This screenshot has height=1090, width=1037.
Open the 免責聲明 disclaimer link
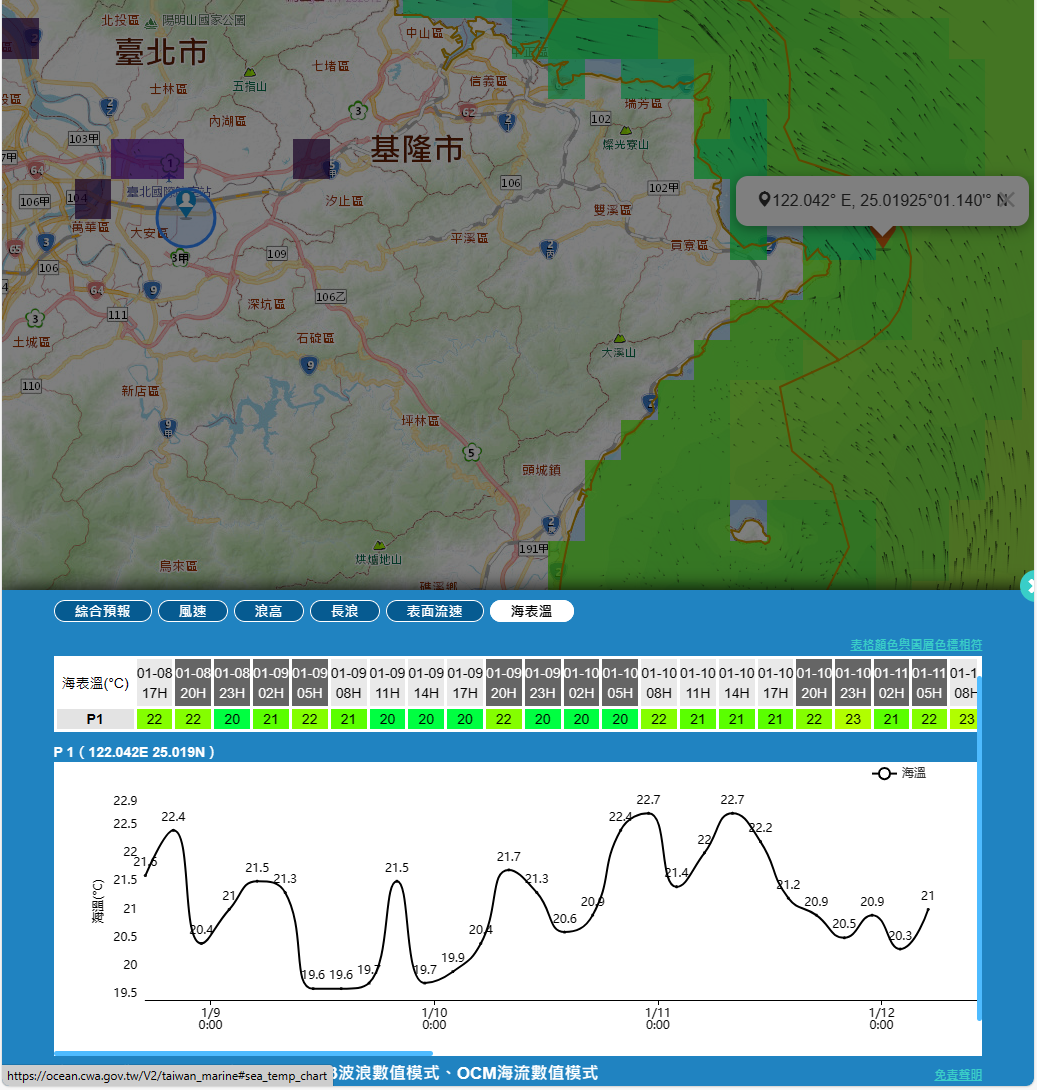958,1074
